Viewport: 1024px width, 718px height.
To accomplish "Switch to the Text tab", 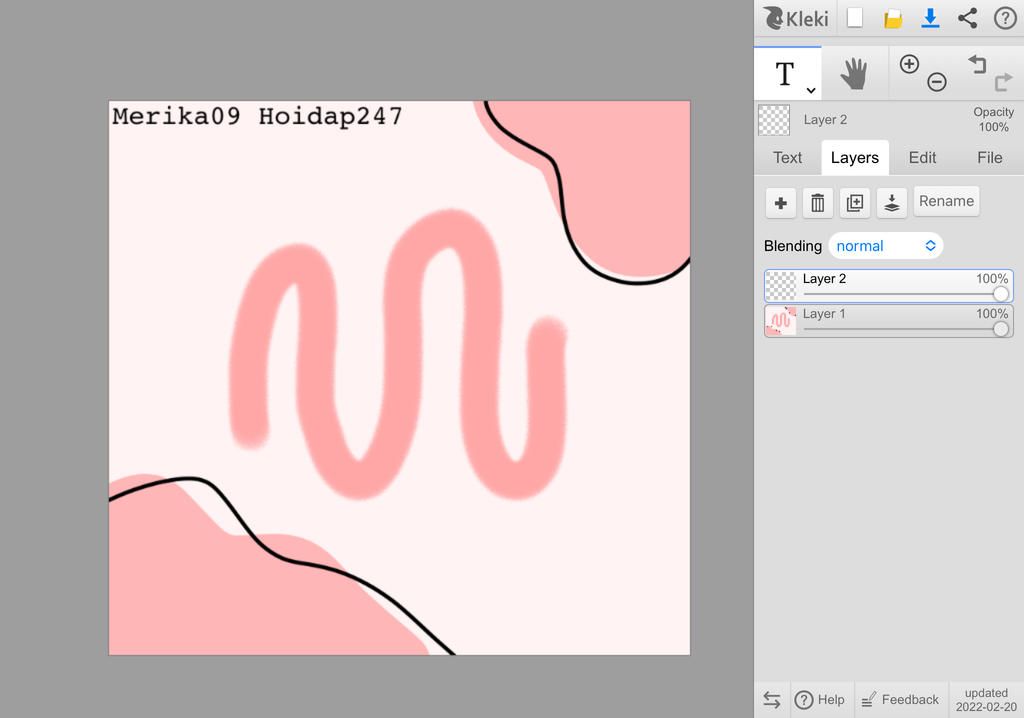I will (x=788, y=157).
